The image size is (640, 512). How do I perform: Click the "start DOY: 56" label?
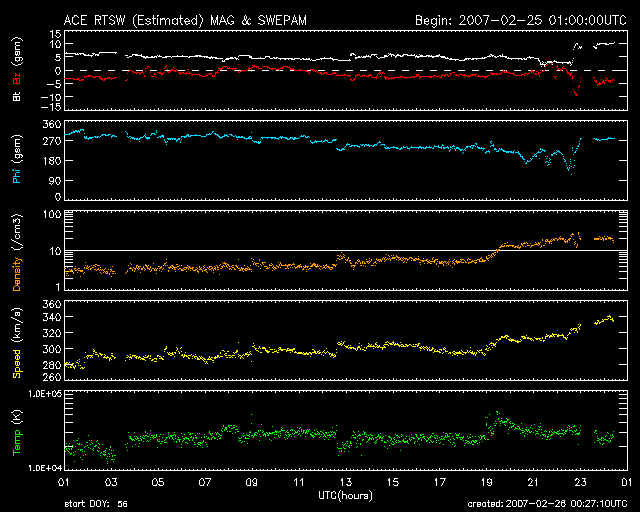point(96,504)
